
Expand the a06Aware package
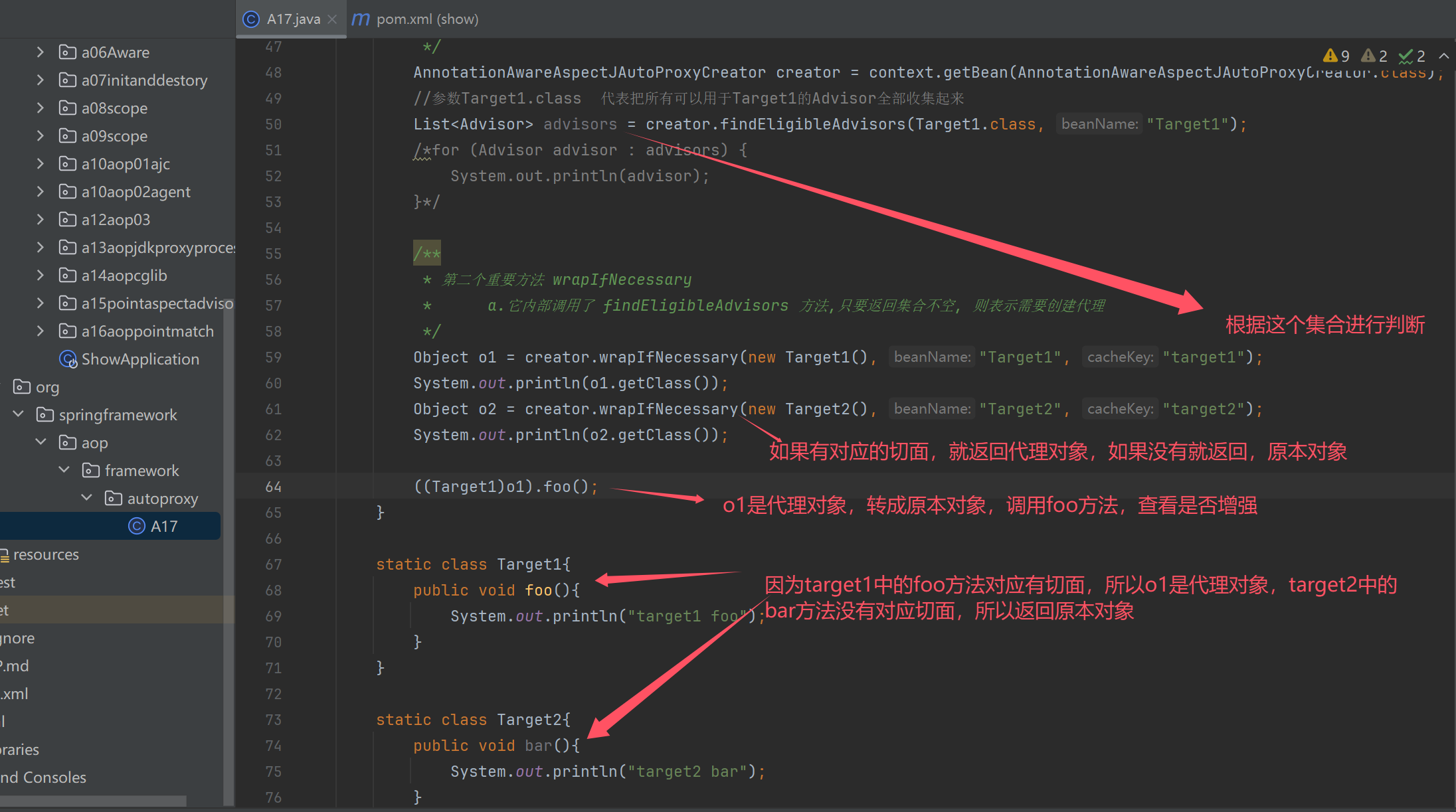coord(41,52)
